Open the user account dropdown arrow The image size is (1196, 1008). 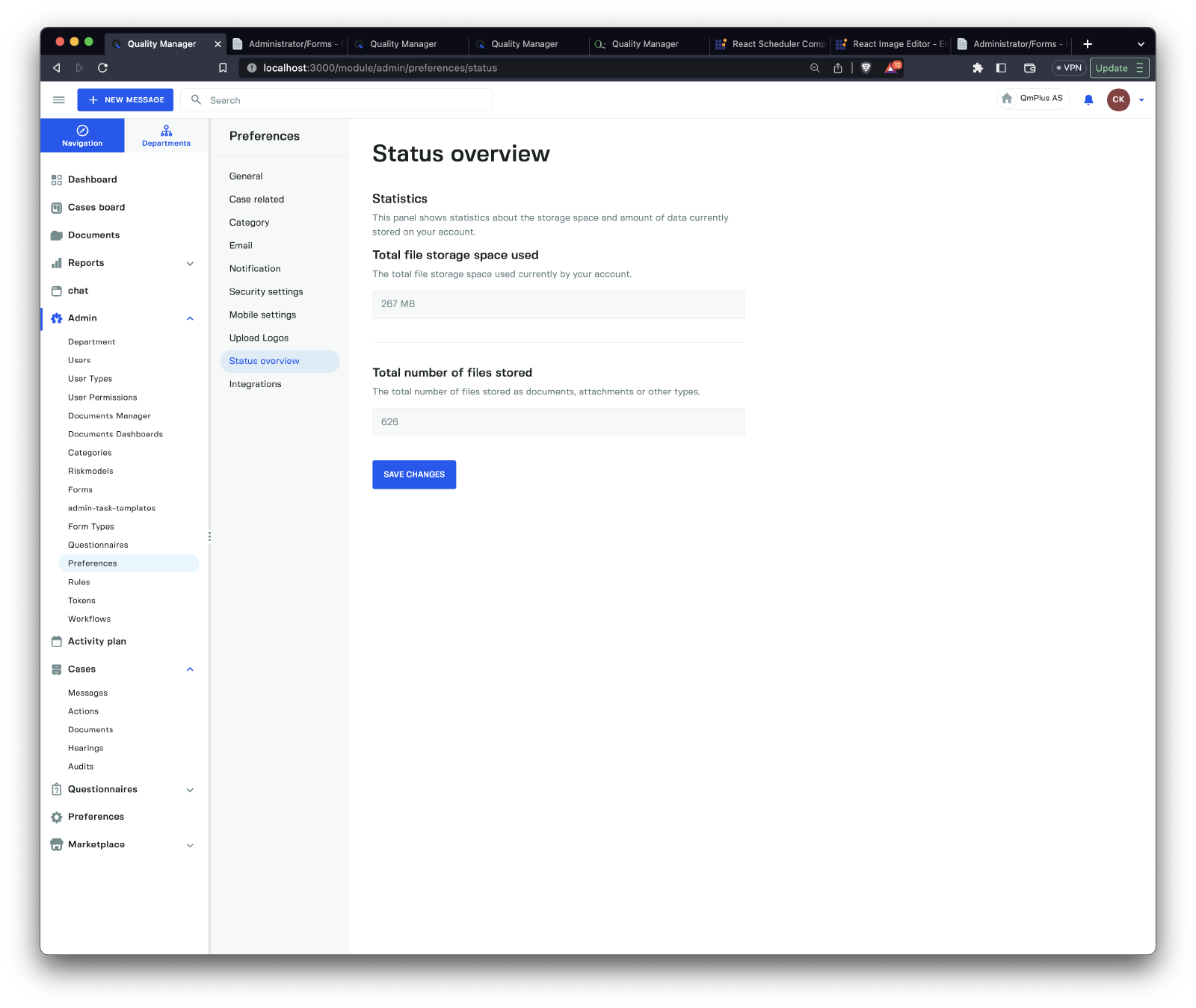click(x=1141, y=100)
